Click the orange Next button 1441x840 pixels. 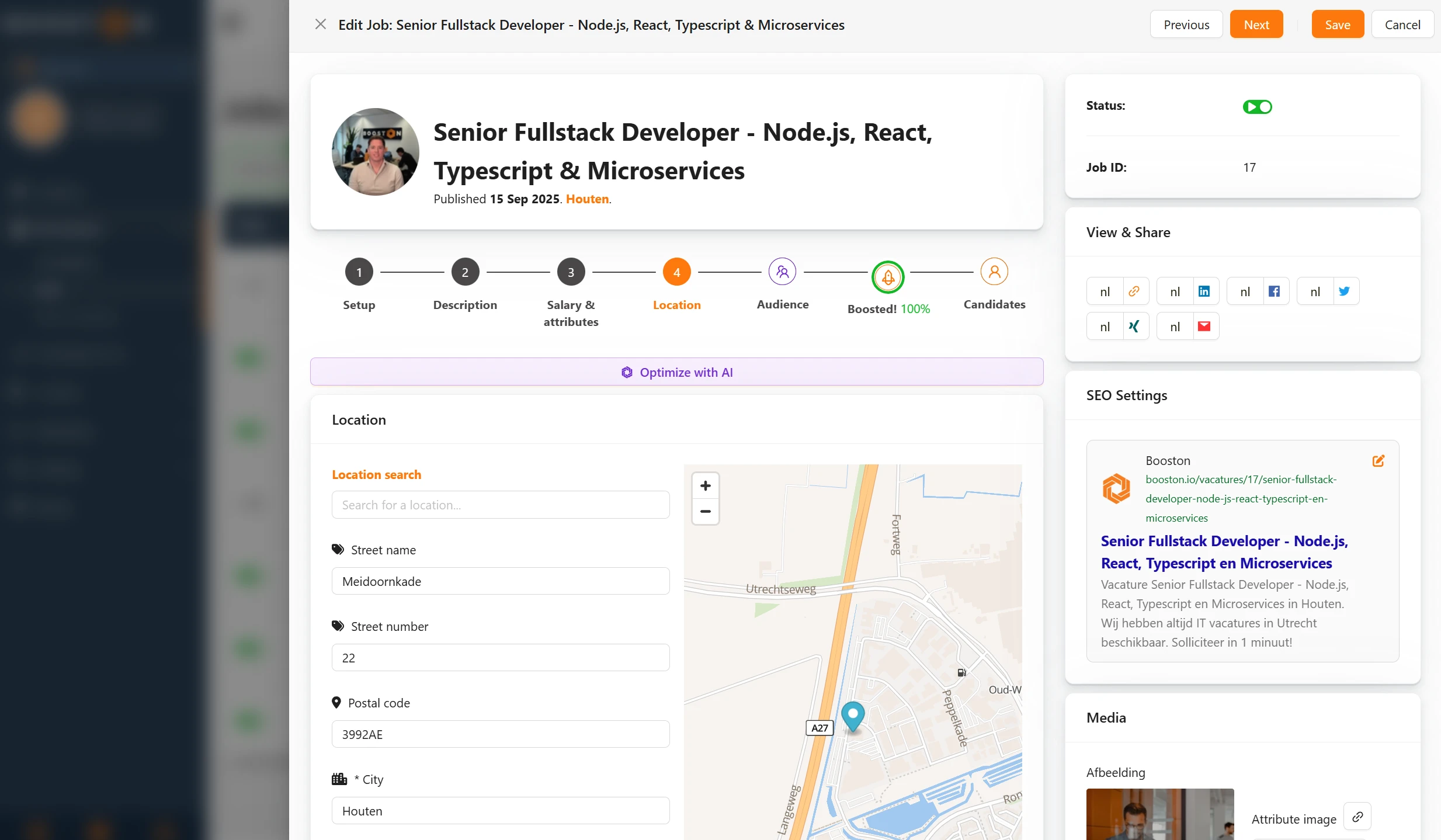pos(1256,25)
